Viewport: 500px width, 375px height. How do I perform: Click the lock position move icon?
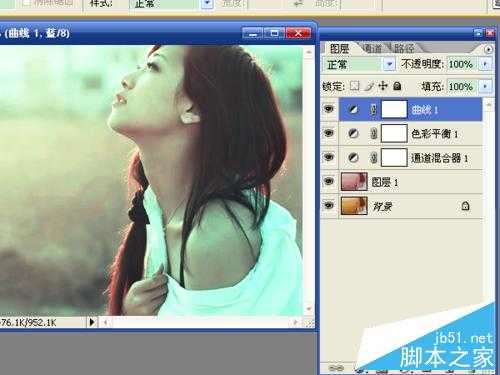[383, 86]
